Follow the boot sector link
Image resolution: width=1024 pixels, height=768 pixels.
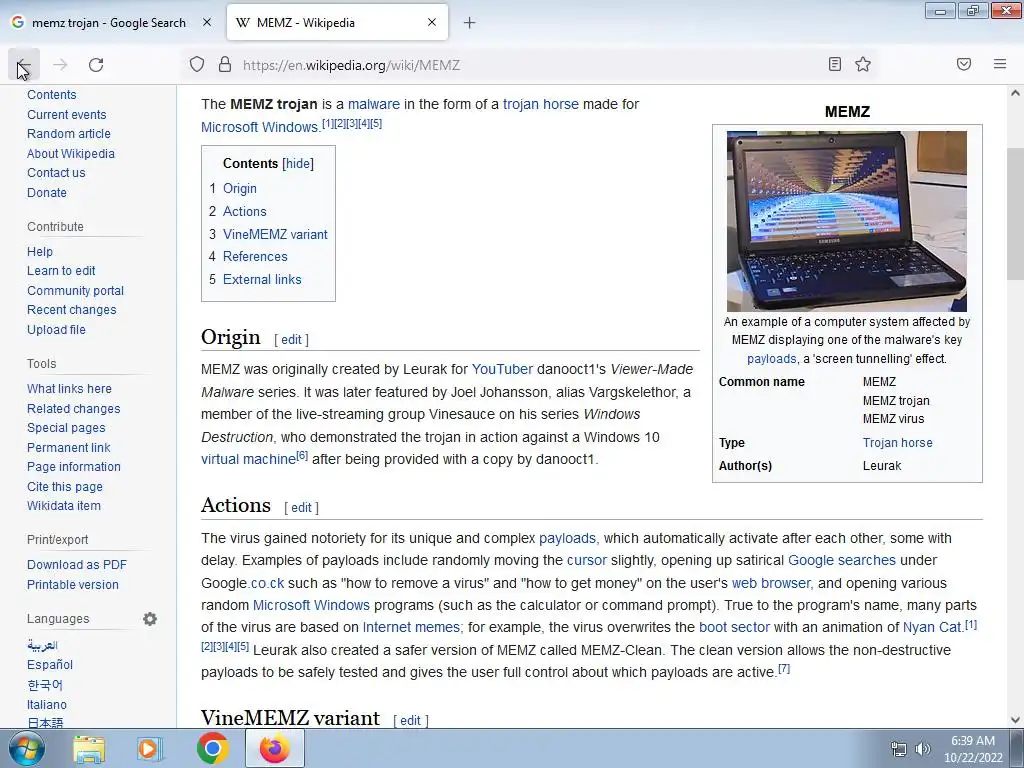[734, 627]
